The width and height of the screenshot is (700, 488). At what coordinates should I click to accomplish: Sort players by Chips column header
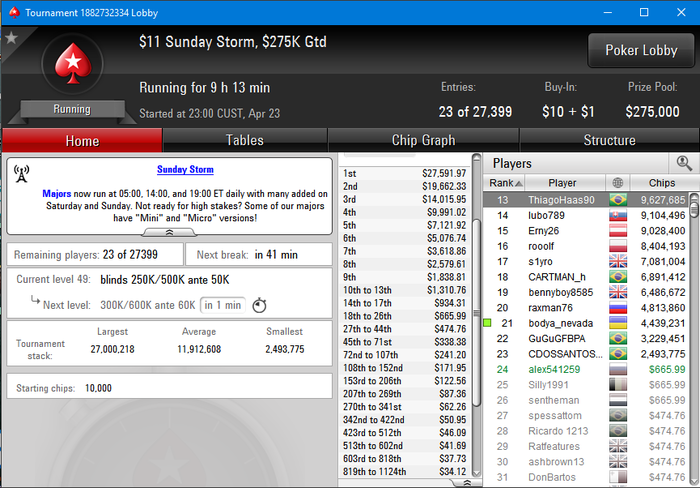pos(662,183)
